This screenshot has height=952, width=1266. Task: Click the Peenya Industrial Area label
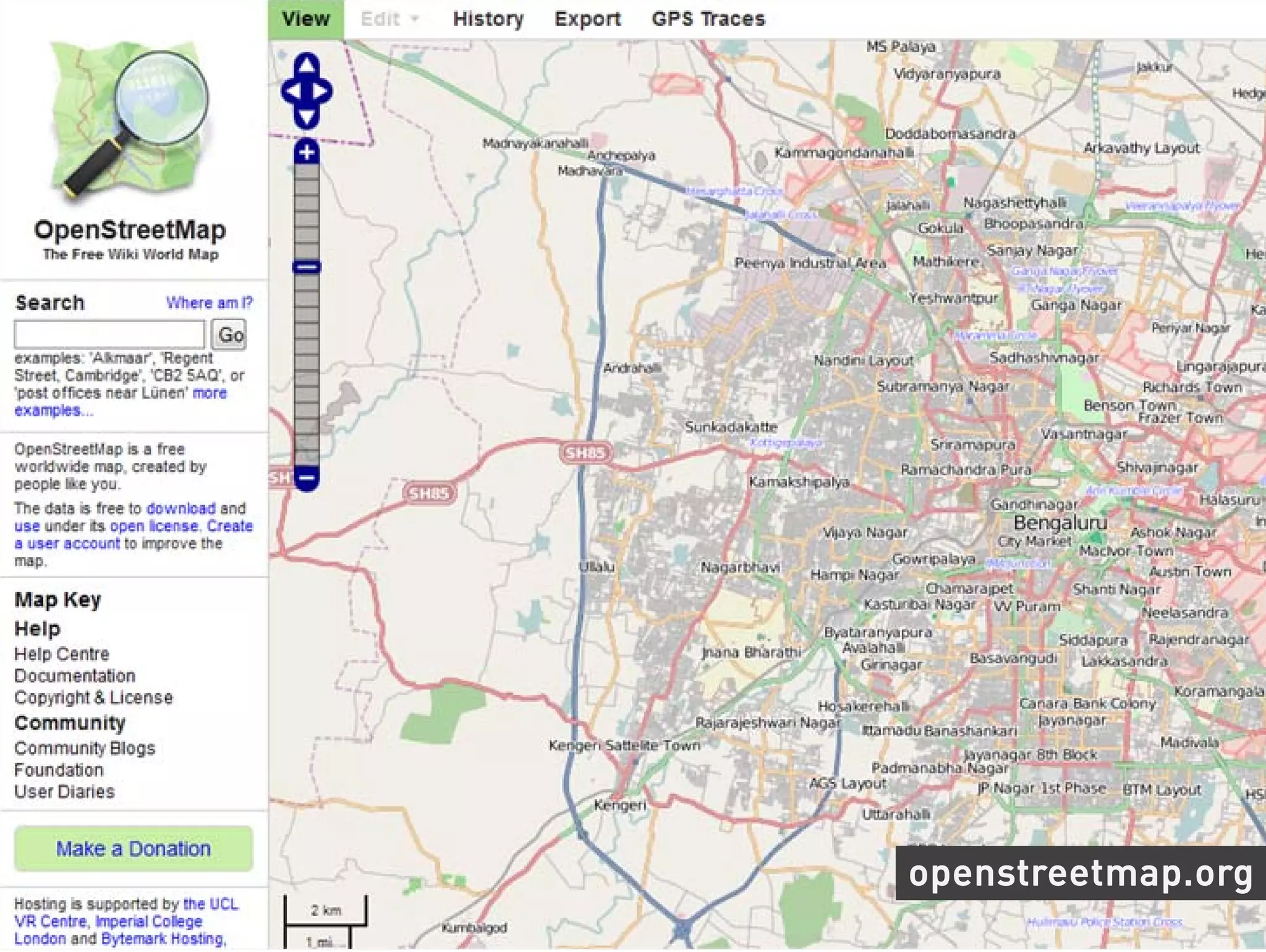[x=810, y=263]
